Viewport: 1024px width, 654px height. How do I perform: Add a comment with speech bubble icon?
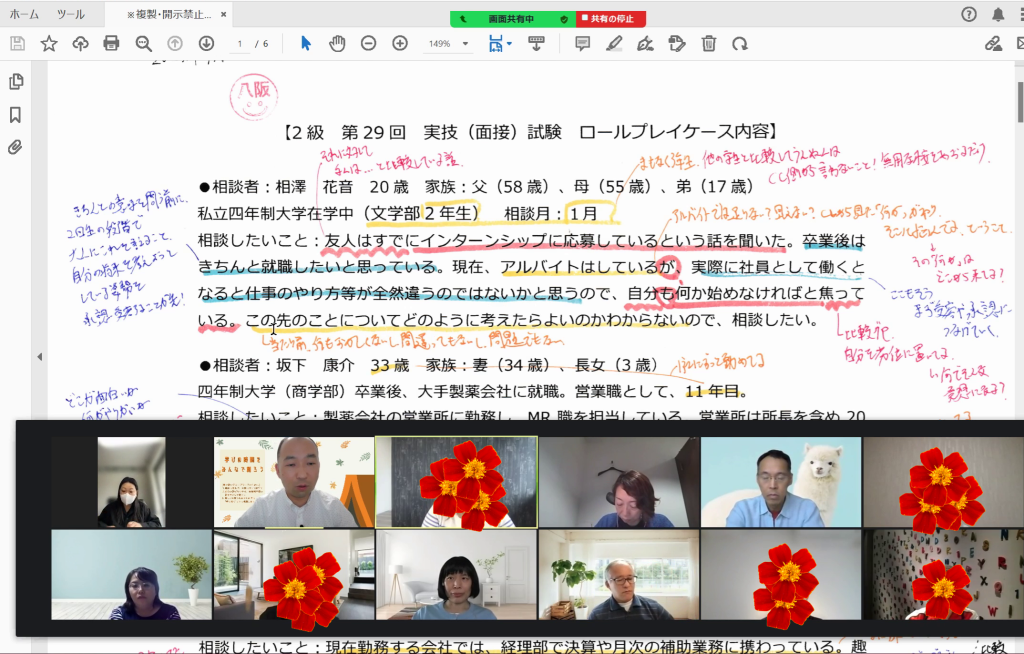582,43
